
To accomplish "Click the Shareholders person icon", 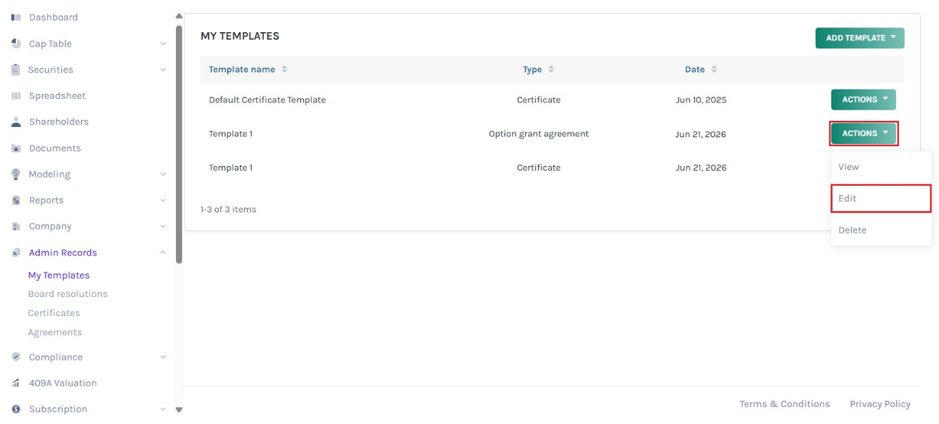I will (16, 122).
